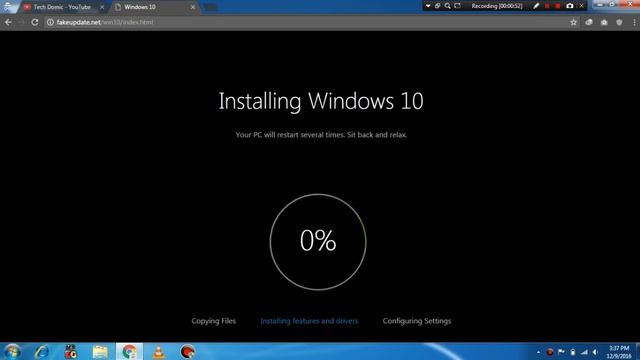Stop recording with the rightmost red square button
Image resolution: width=640 pixels, height=360 pixels.
(x=558, y=6)
